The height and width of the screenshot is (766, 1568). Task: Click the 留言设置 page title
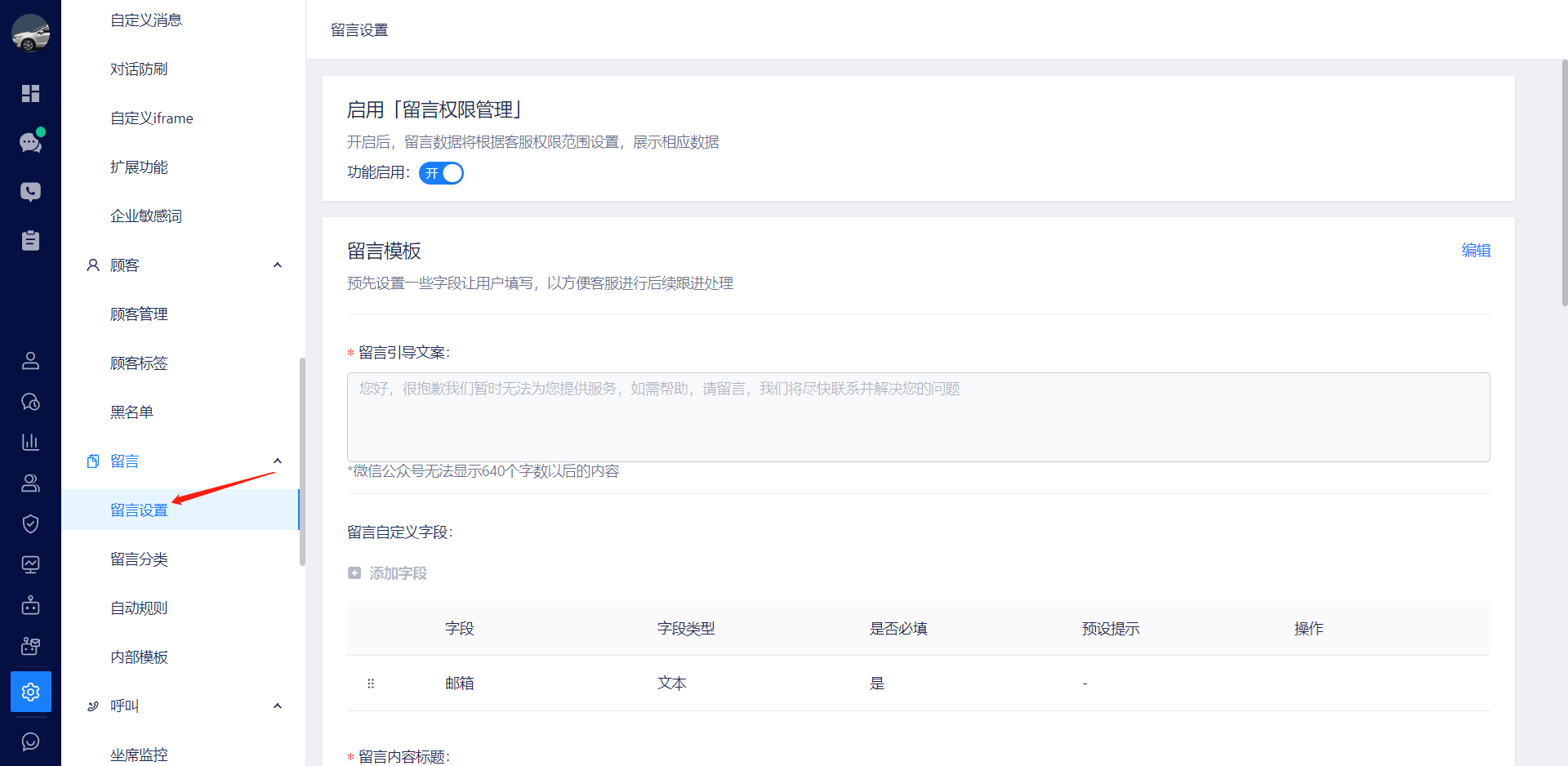pos(359,30)
